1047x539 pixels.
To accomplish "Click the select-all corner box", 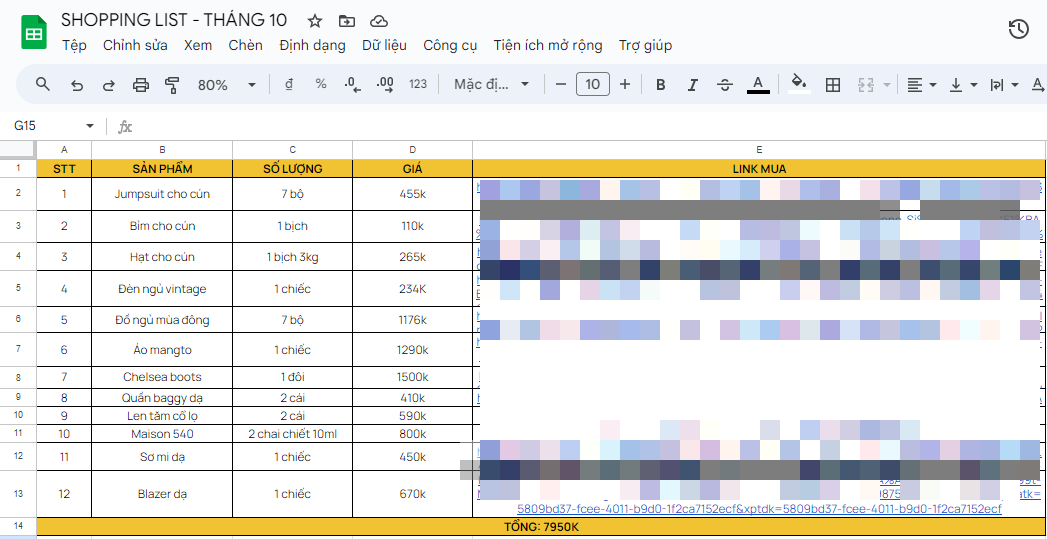I will (x=18, y=150).
